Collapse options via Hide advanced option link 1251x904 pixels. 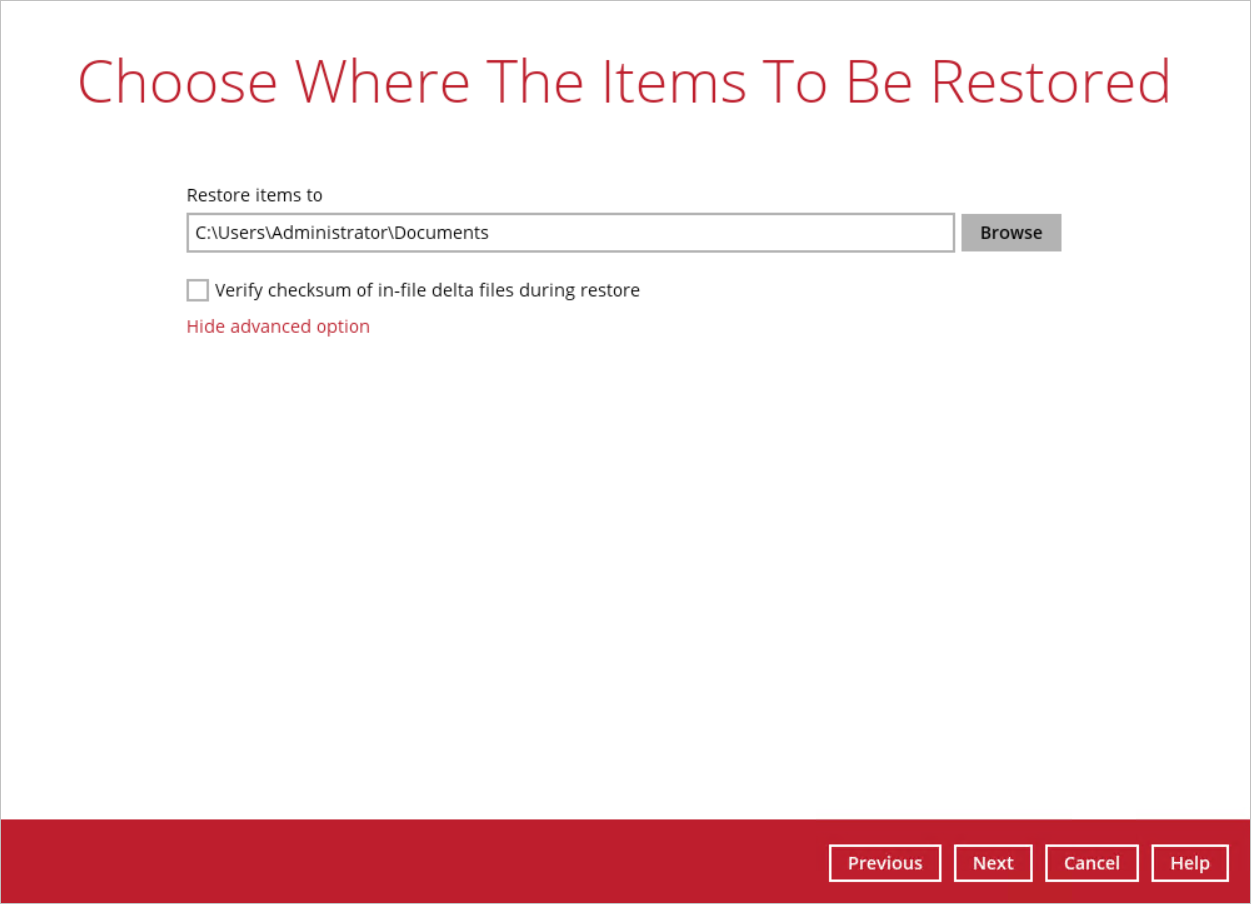pos(278,326)
